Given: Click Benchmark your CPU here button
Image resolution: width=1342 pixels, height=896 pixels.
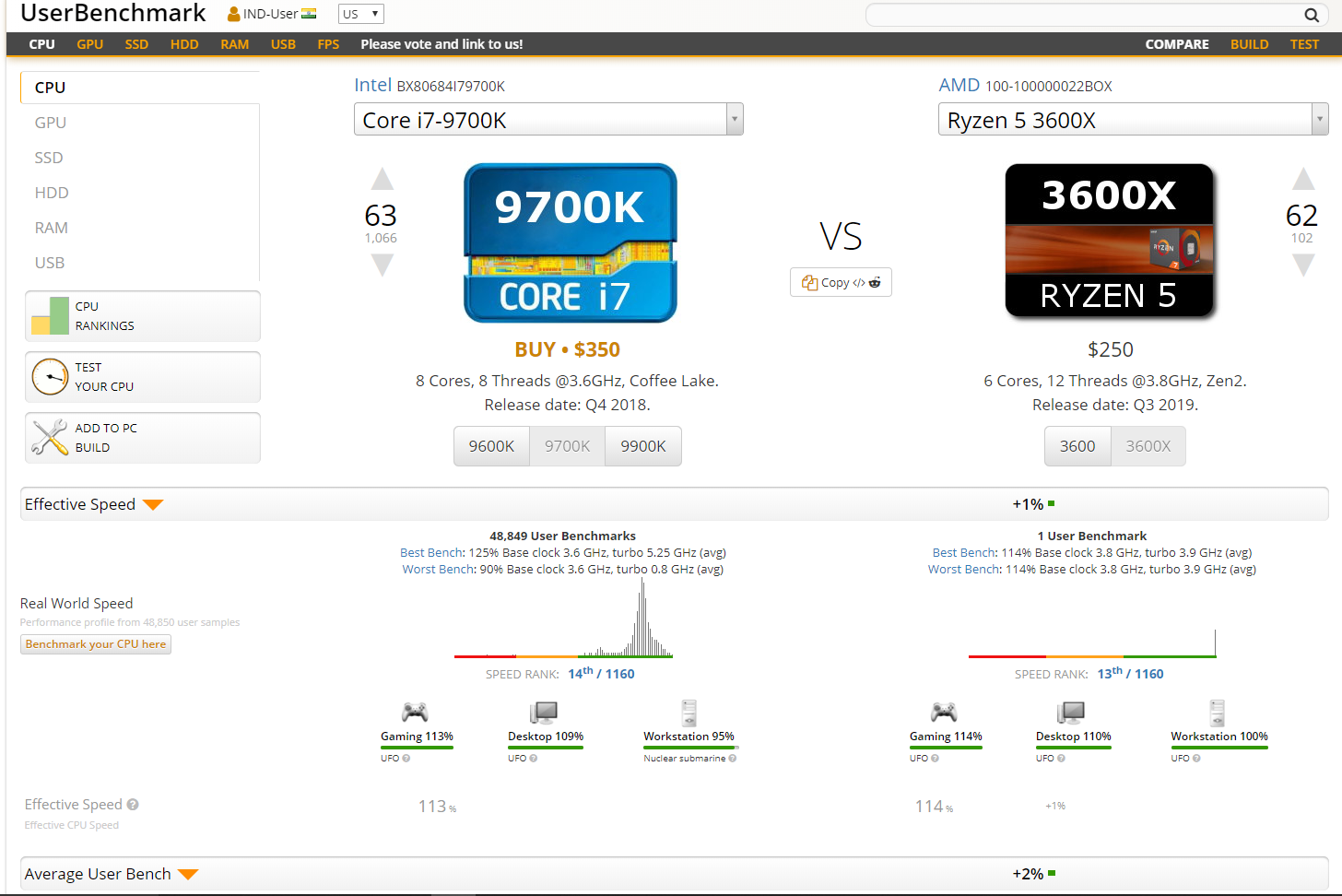Looking at the screenshot, I should tap(96, 644).
